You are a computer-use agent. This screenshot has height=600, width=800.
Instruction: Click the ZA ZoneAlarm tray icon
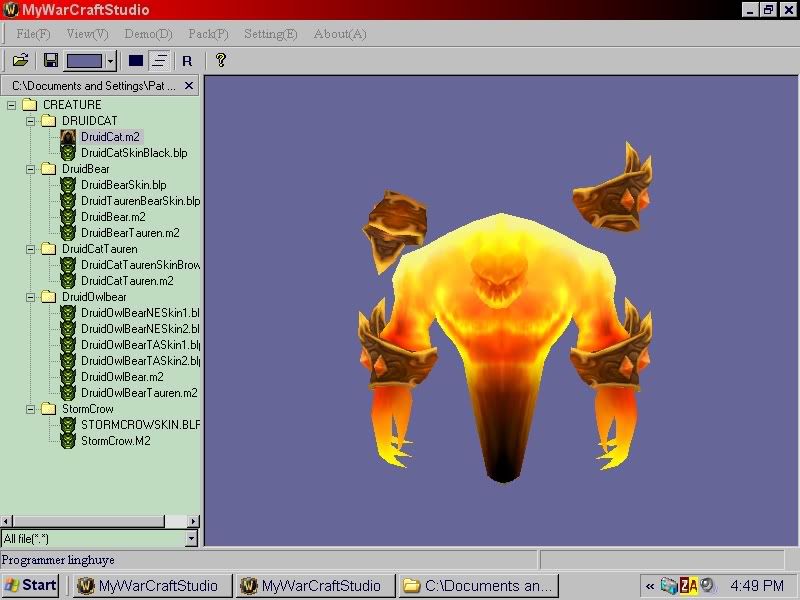tap(688, 586)
